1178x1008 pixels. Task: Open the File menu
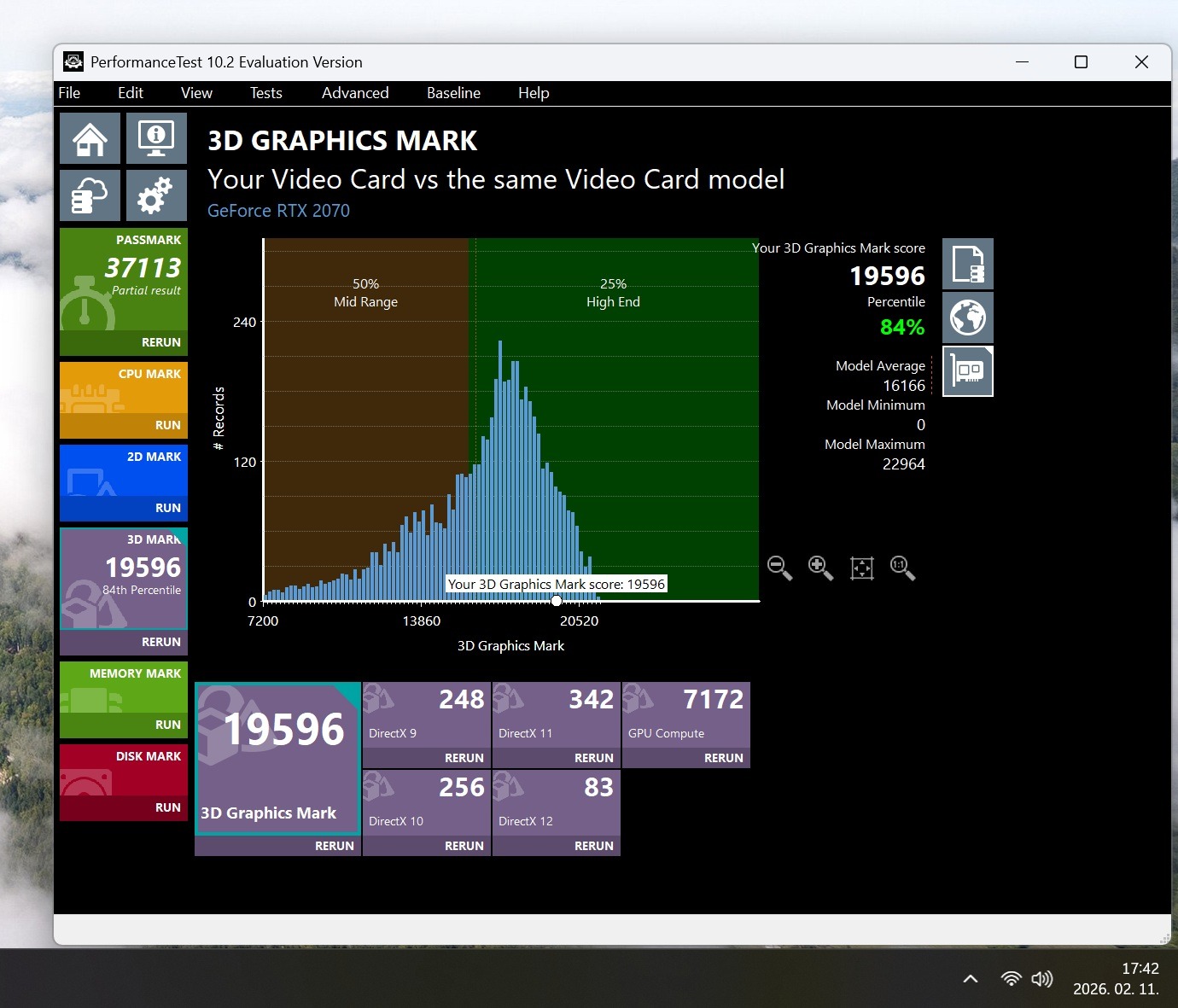69,93
